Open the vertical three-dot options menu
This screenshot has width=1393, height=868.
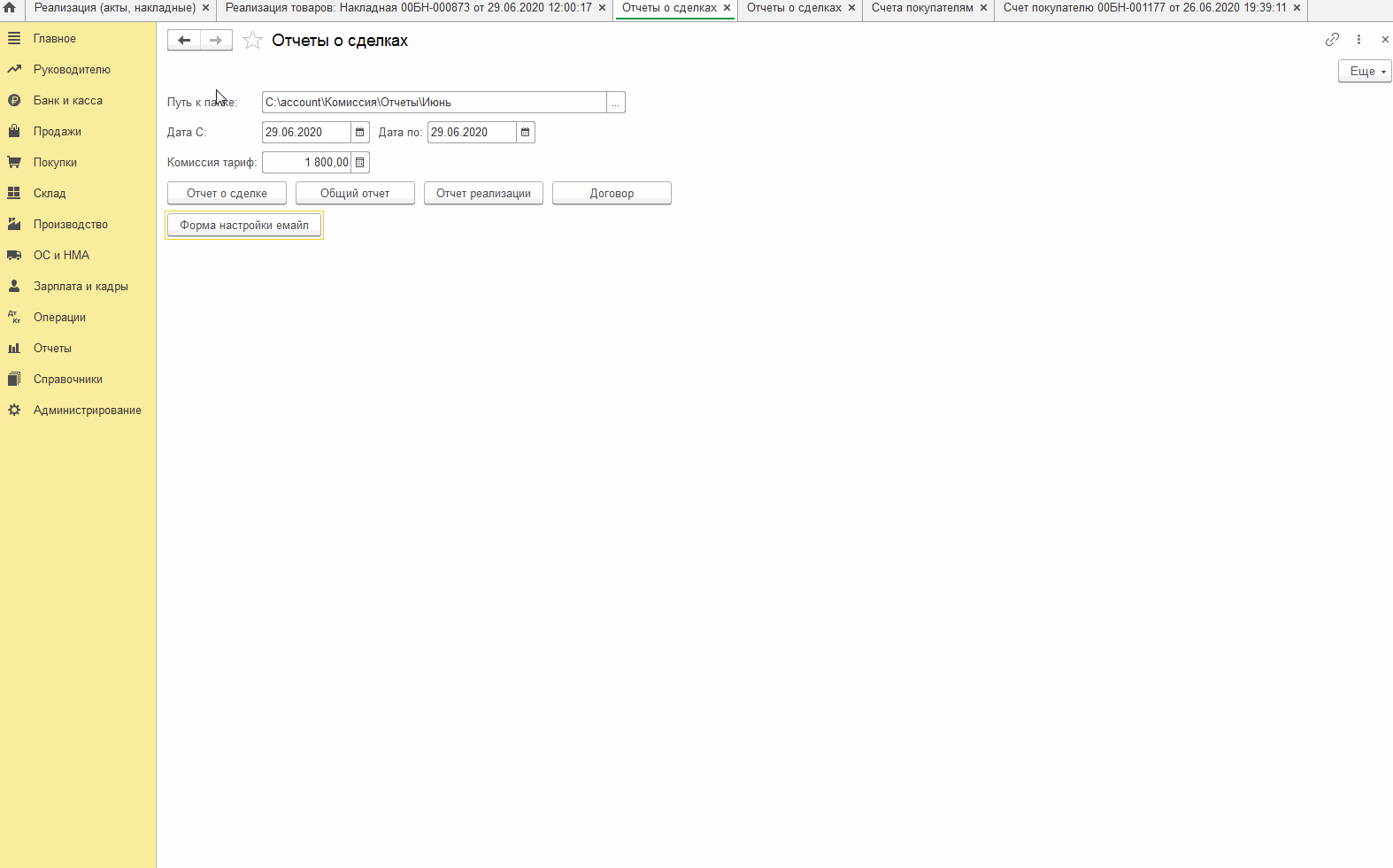(x=1358, y=40)
